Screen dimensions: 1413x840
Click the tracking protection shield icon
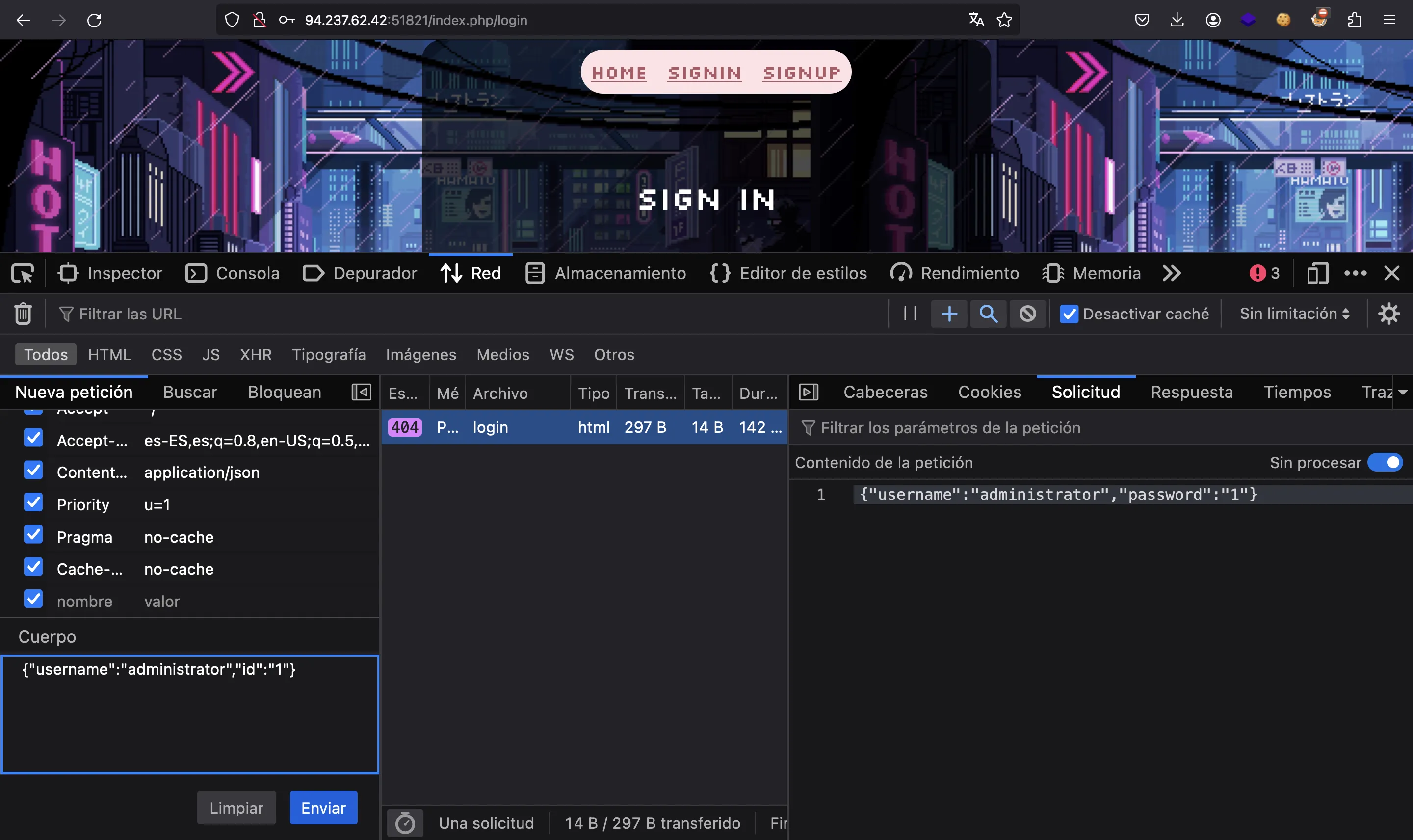click(x=232, y=21)
